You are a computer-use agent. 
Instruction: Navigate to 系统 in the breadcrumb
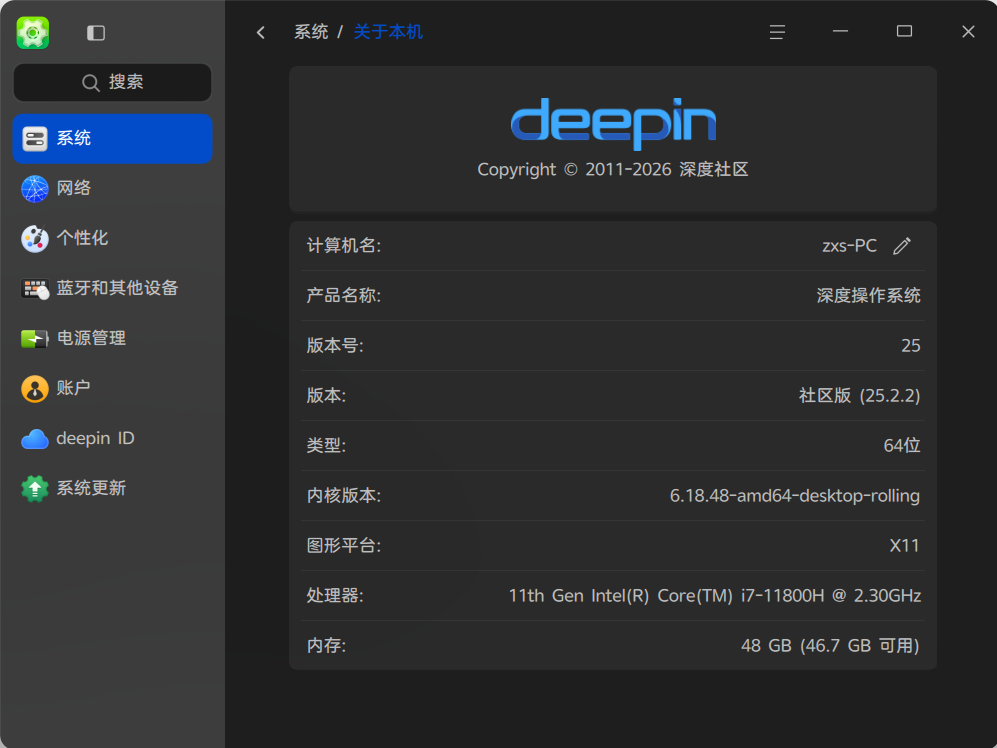coord(311,32)
